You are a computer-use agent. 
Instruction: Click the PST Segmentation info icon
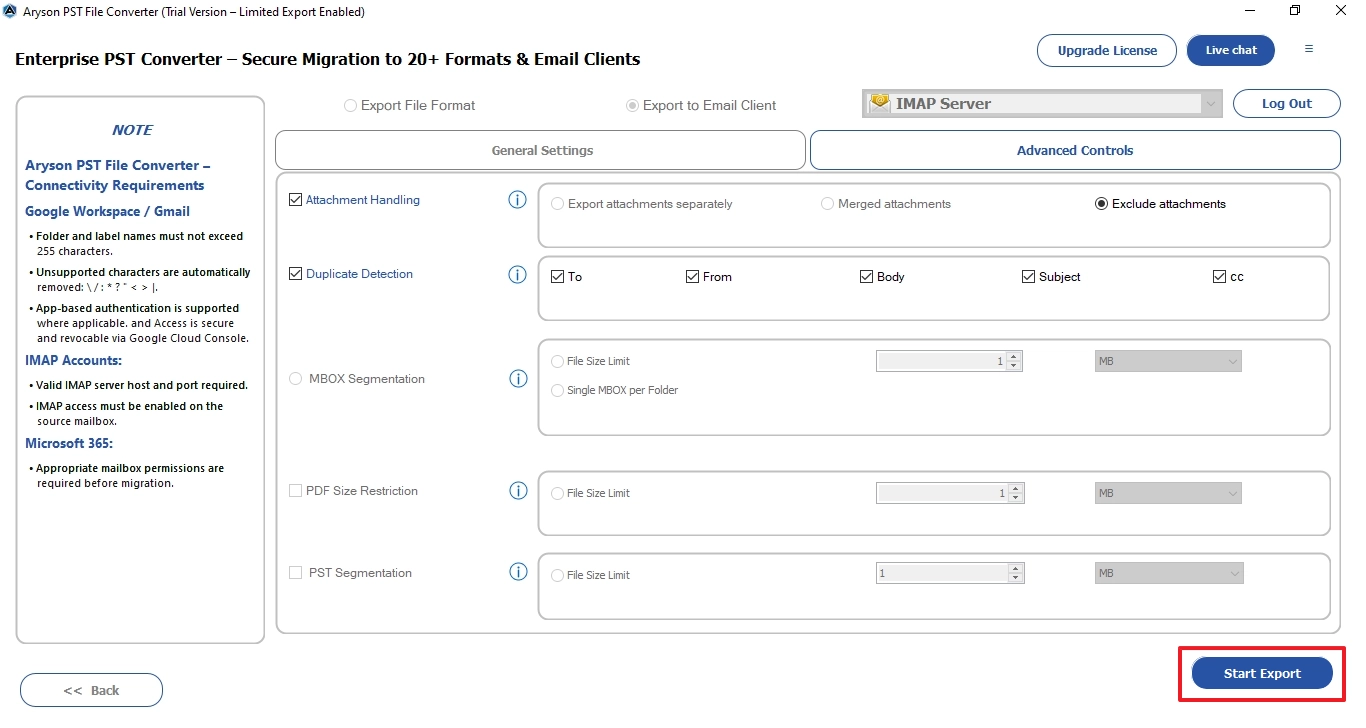(x=518, y=572)
